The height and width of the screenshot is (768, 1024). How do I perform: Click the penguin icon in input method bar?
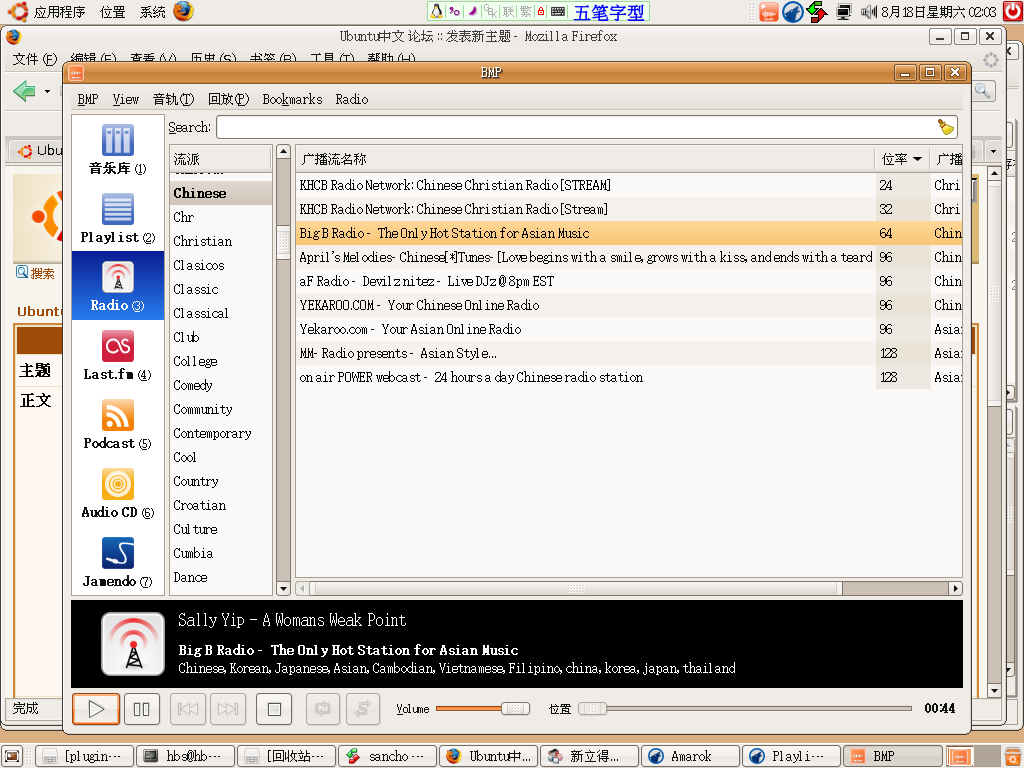click(x=436, y=11)
